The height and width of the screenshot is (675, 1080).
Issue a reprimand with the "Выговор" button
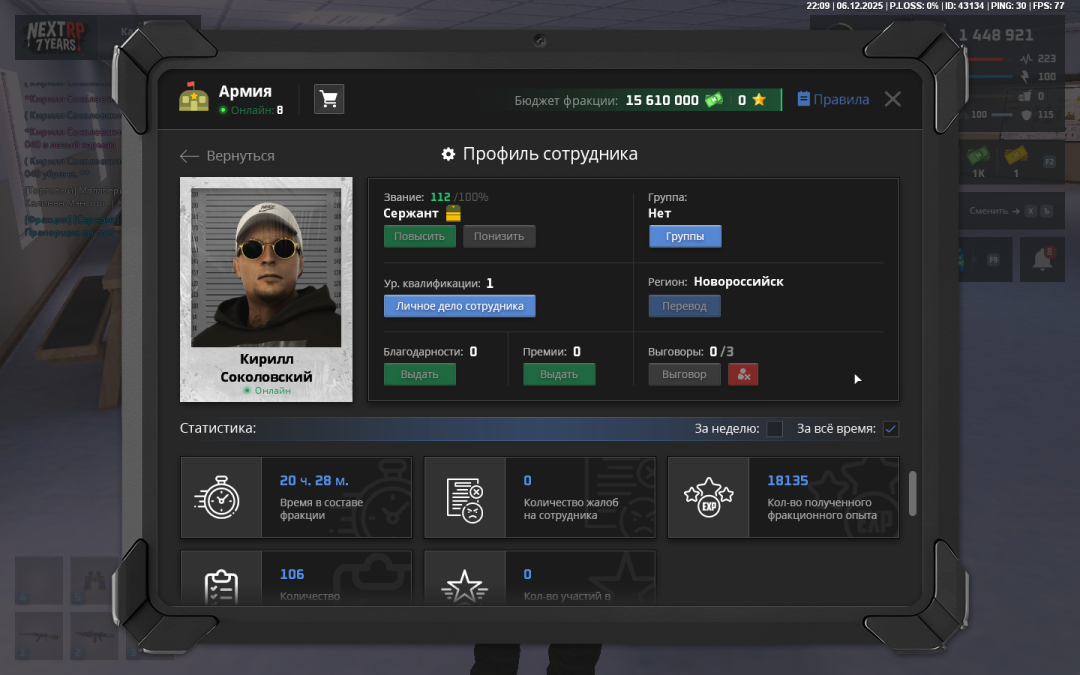(x=684, y=374)
